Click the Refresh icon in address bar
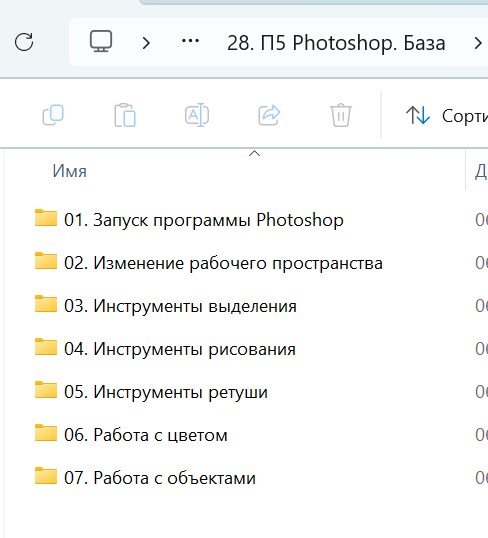The image size is (488, 538). 24,42
